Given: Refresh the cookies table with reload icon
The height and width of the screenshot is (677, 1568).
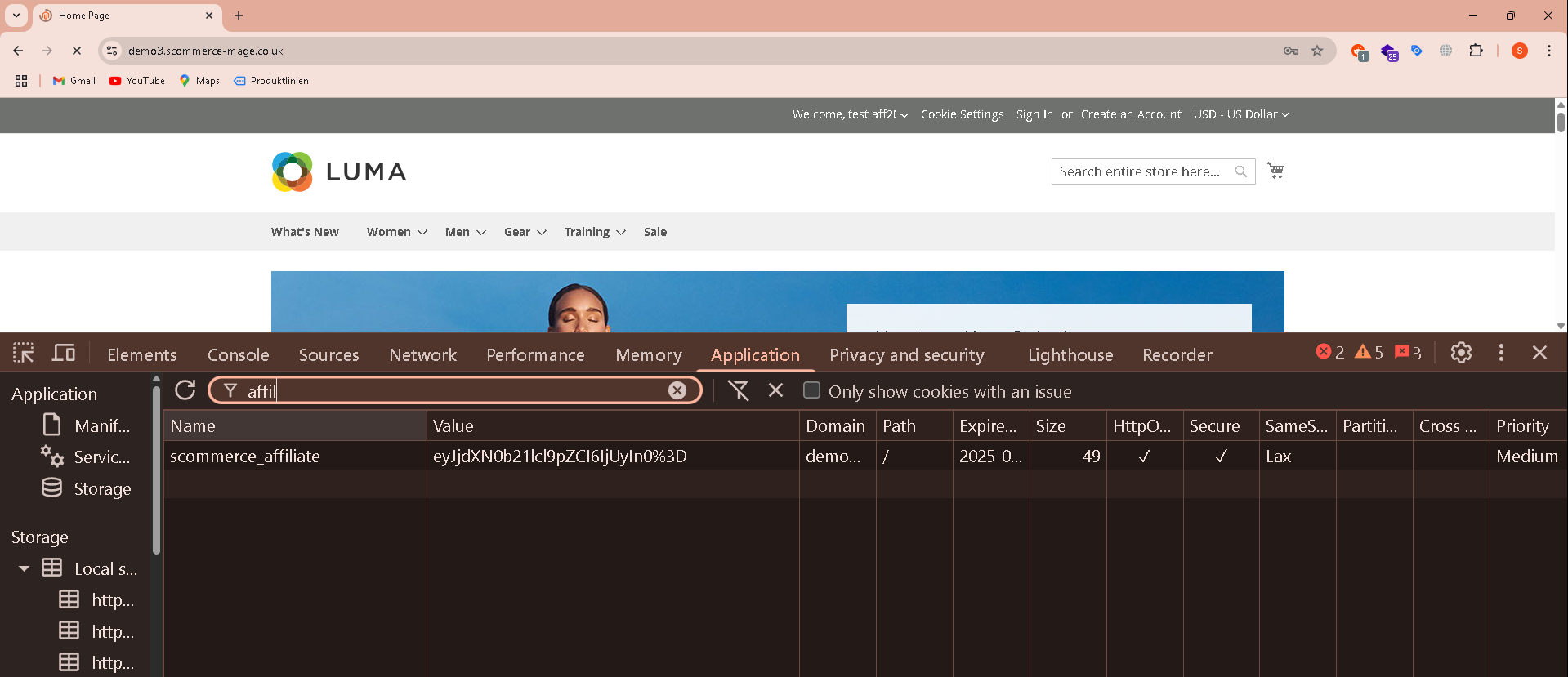Looking at the screenshot, I should (185, 390).
